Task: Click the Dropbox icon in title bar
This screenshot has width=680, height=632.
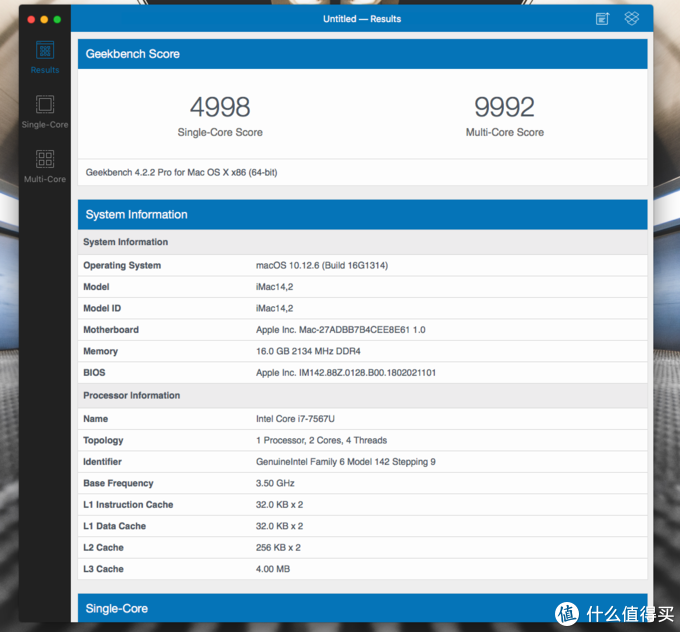Action: (x=631, y=18)
